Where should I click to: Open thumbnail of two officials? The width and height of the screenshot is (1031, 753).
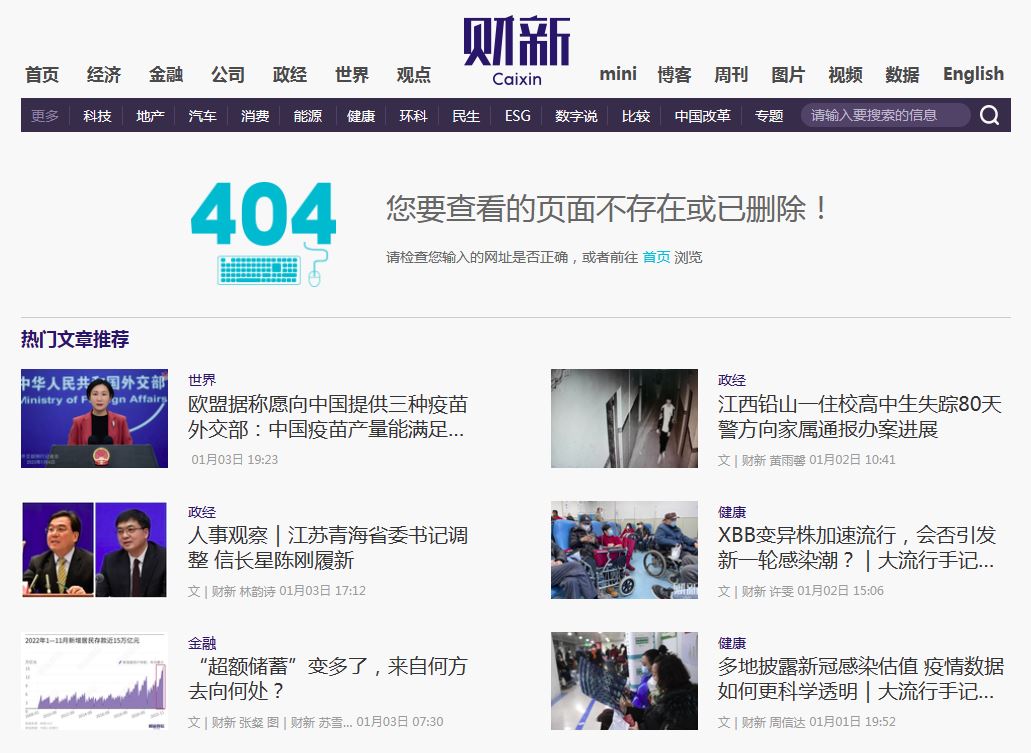[x=95, y=550]
